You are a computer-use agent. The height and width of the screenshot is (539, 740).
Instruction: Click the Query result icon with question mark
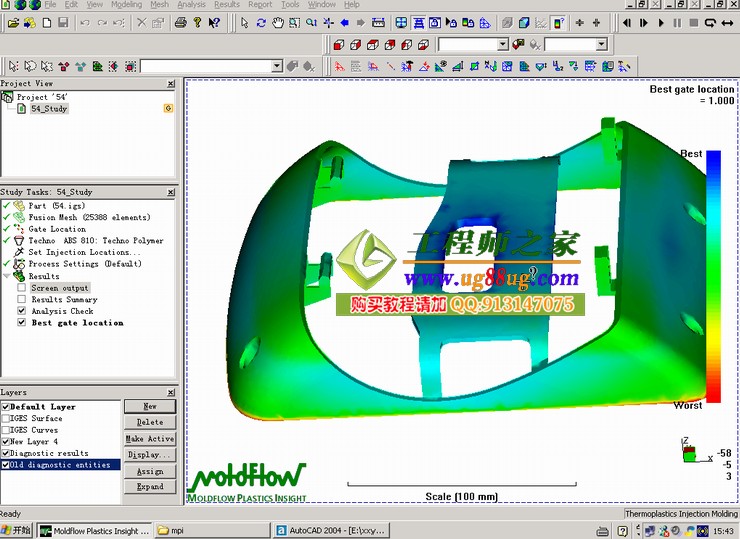tap(558, 23)
